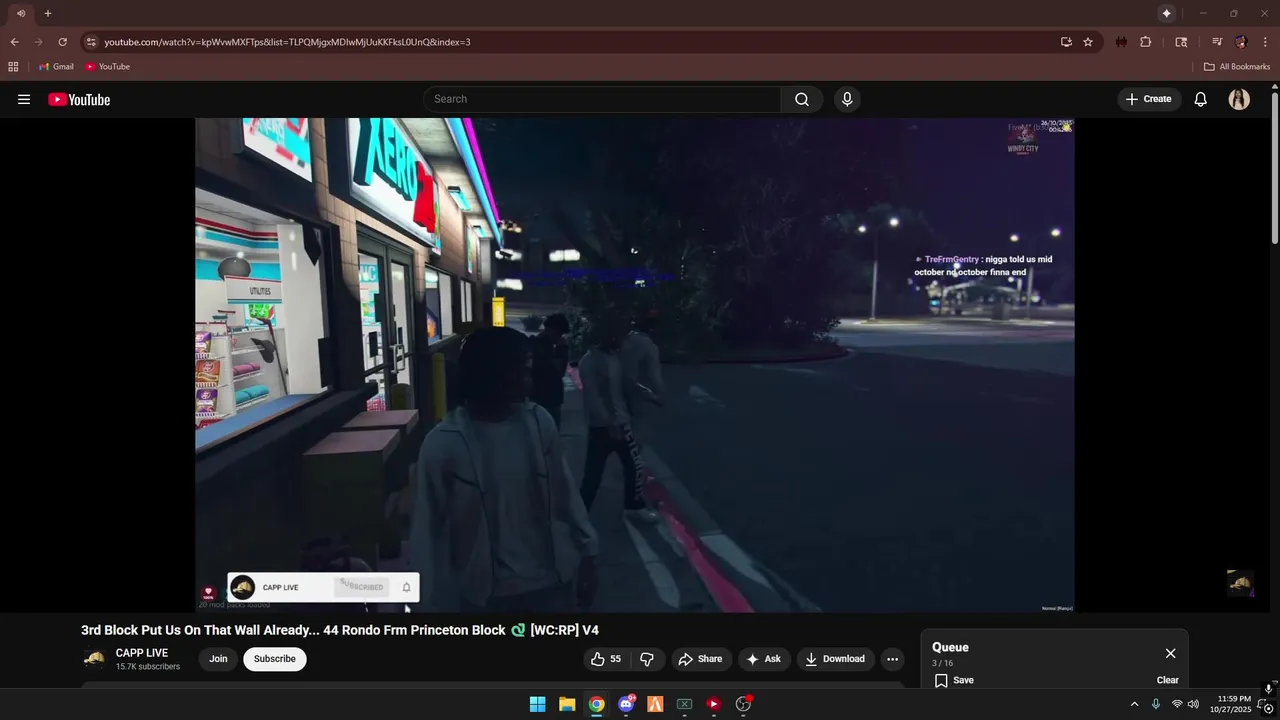Open YouTube notifications bell

point(1201,99)
